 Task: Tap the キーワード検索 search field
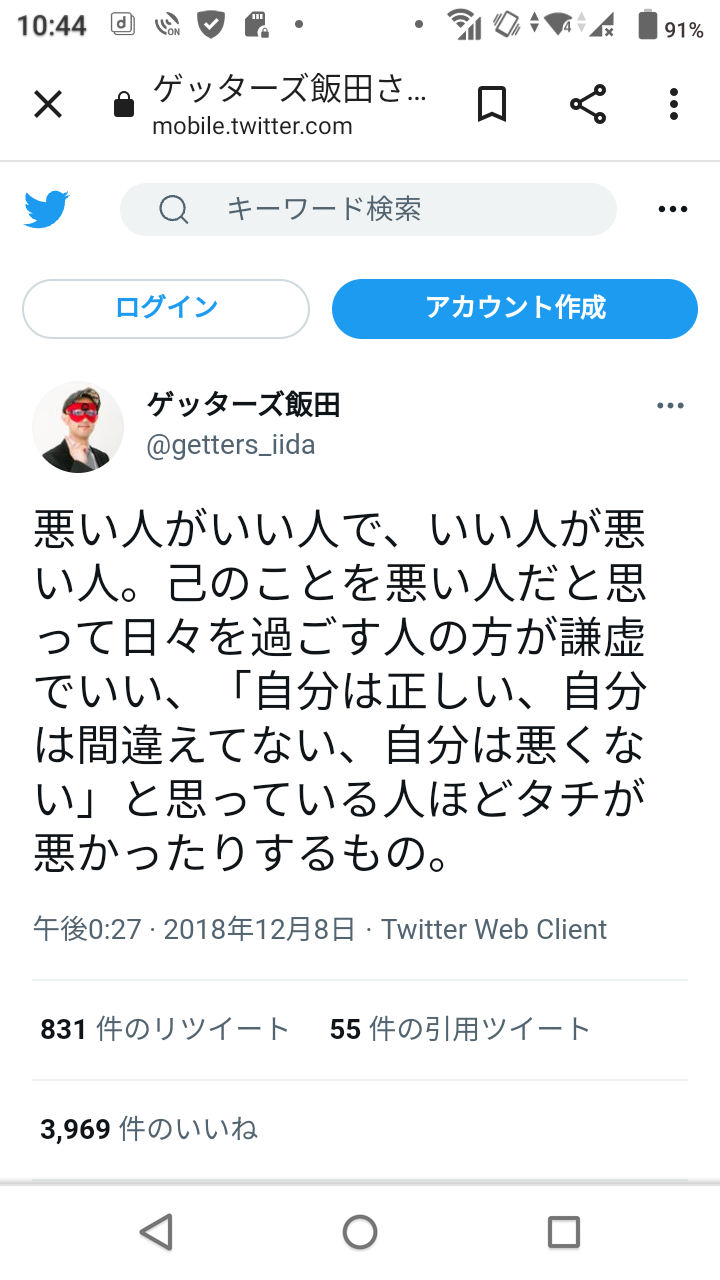point(368,209)
